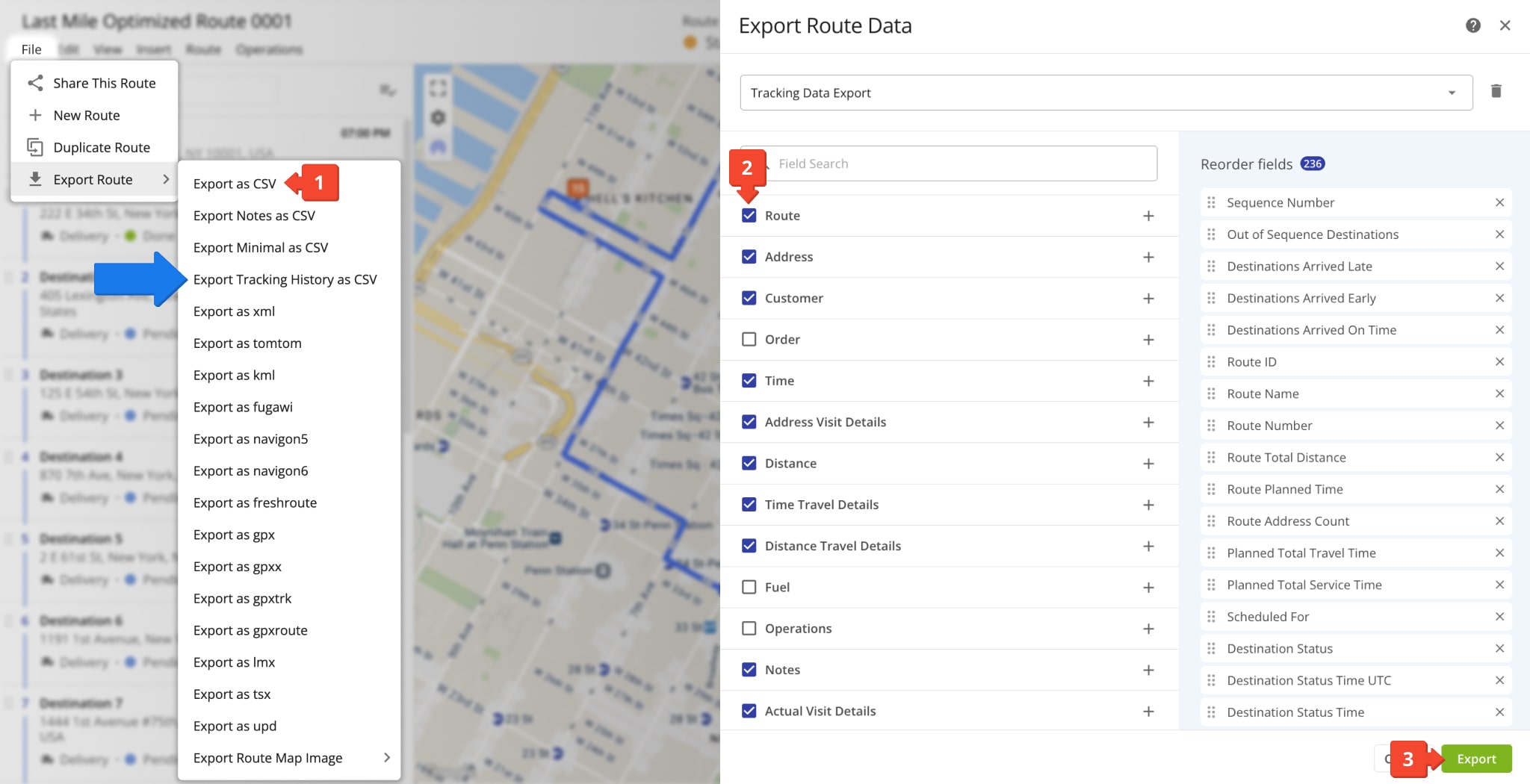1530x784 pixels.
Task: Choose Export as fugawi
Action: (x=243, y=407)
